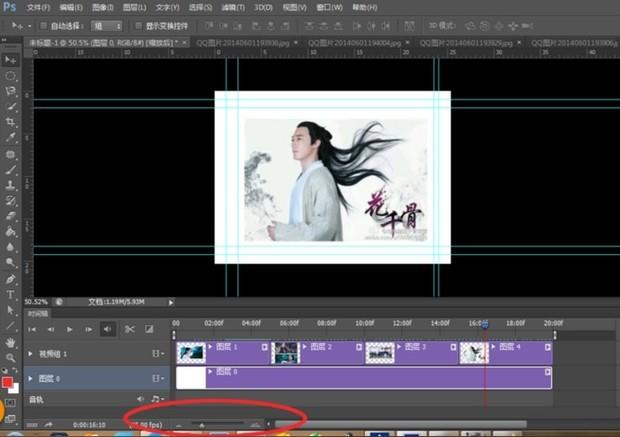
Task: Open the status bar document info arrow
Action: pyautogui.click(x=171, y=303)
